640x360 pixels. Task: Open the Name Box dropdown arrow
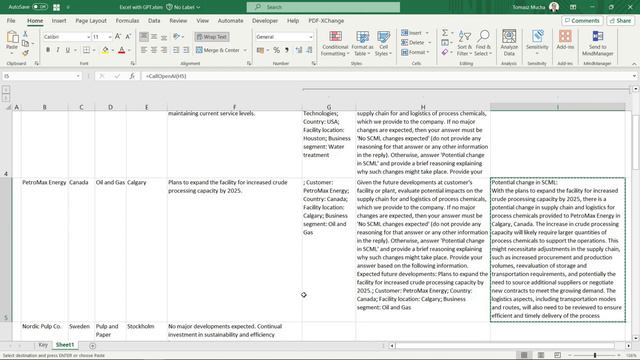pyautogui.click(x=78, y=76)
